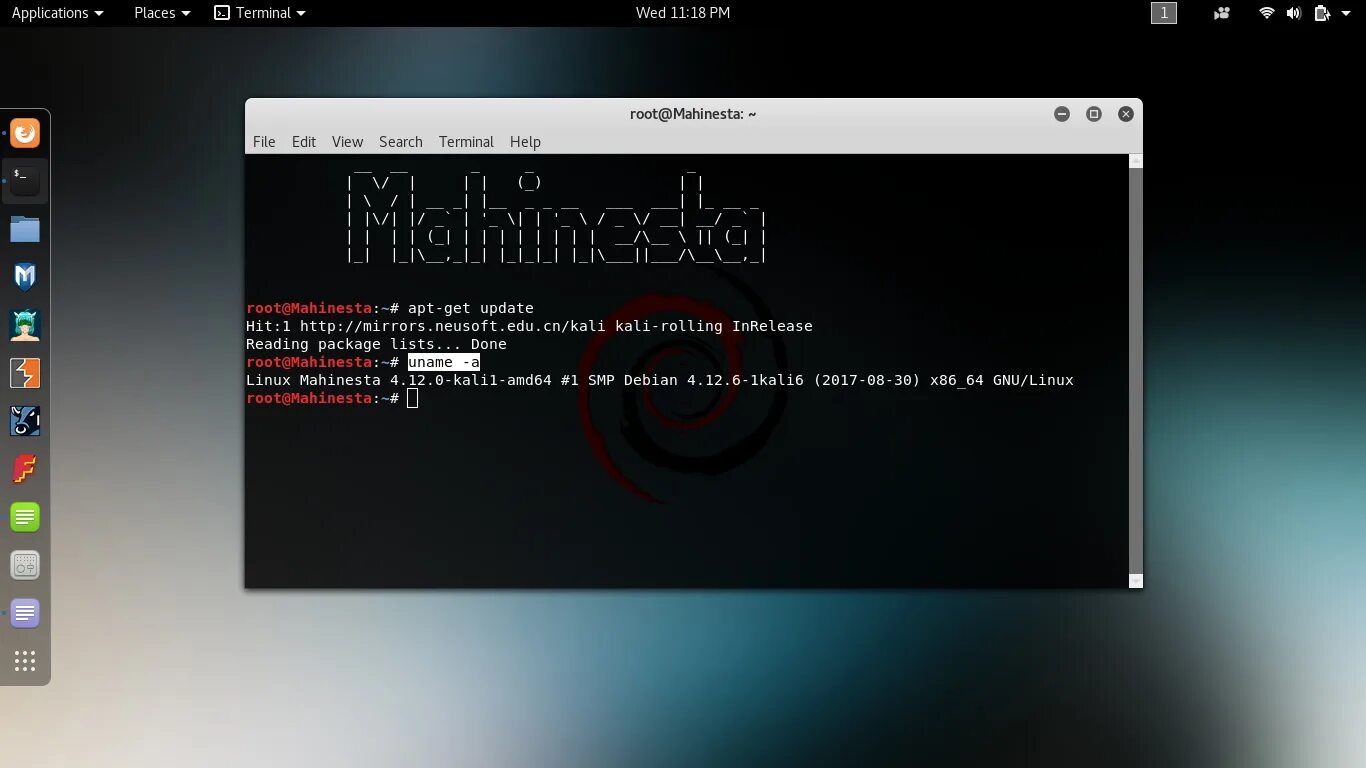Image resolution: width=1366 pixels, height=768 pixels.
Task: Click the workspace indicator numbered 1
Action: pos(1164,13)
